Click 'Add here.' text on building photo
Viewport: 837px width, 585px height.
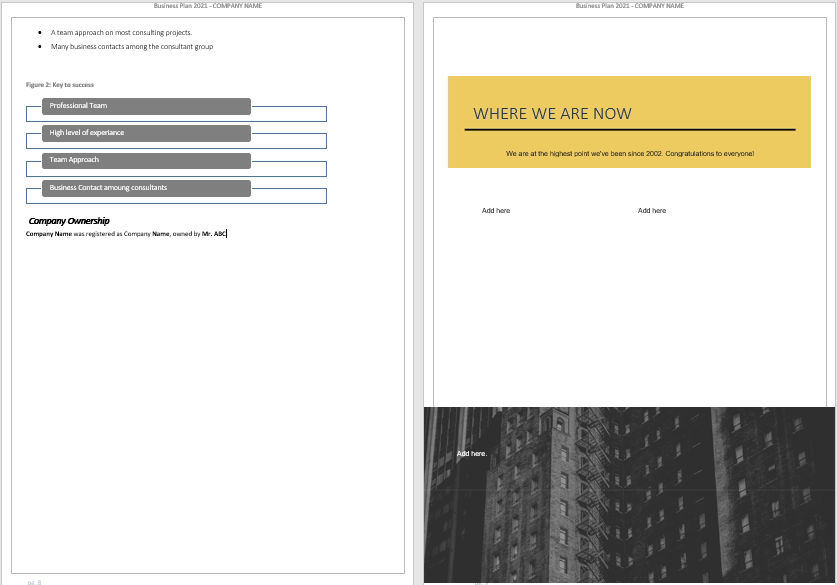click(x=472, y=454)
